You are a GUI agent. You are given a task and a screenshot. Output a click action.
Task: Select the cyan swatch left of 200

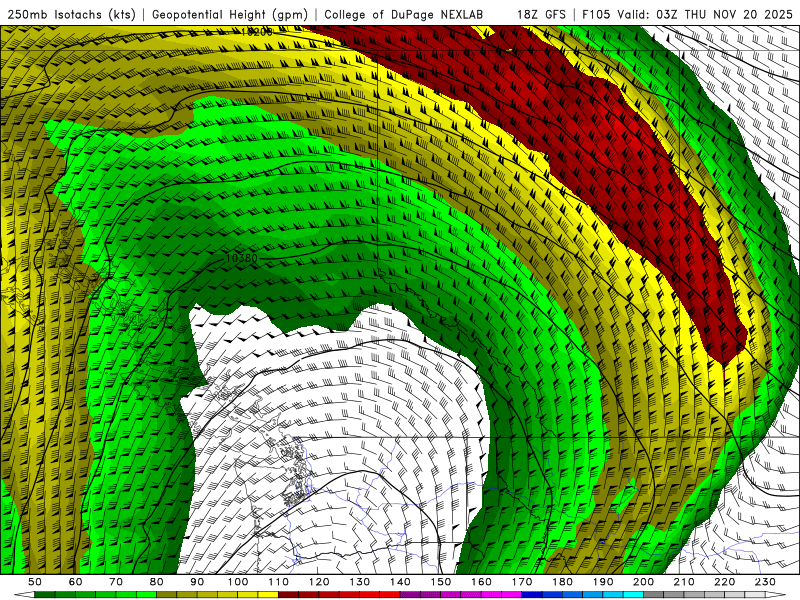(x=633, y=595)
